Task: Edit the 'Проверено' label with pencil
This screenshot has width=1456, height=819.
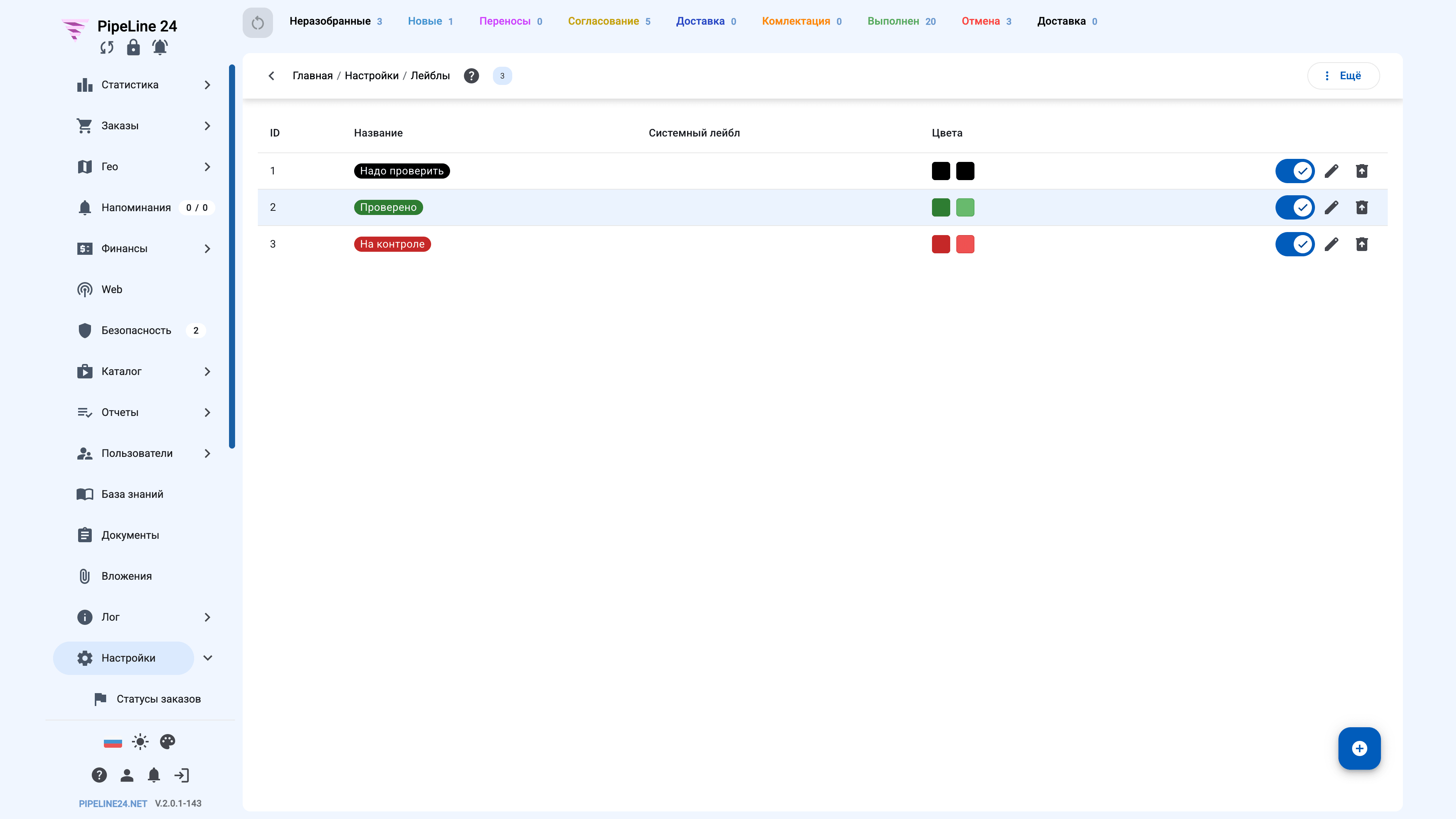Action: tap(1332, 207)
